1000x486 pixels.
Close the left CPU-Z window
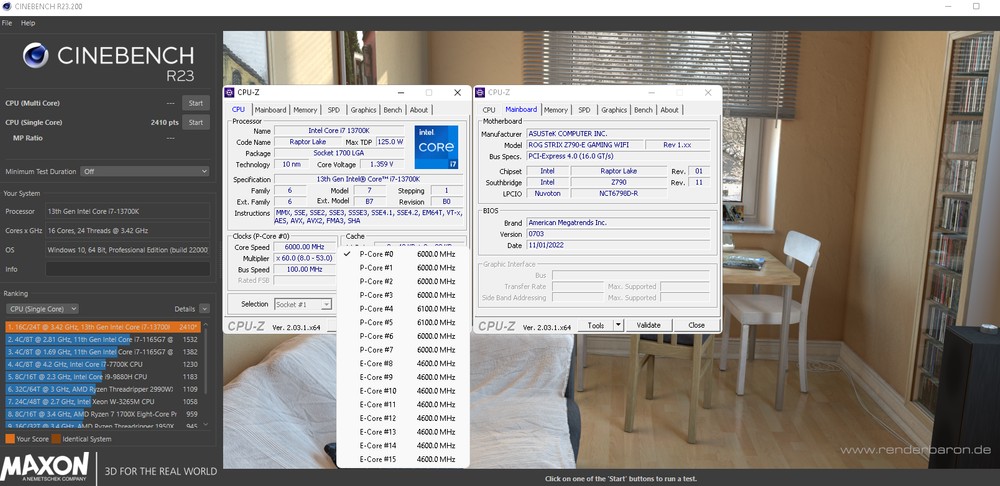tap(457, 92)
